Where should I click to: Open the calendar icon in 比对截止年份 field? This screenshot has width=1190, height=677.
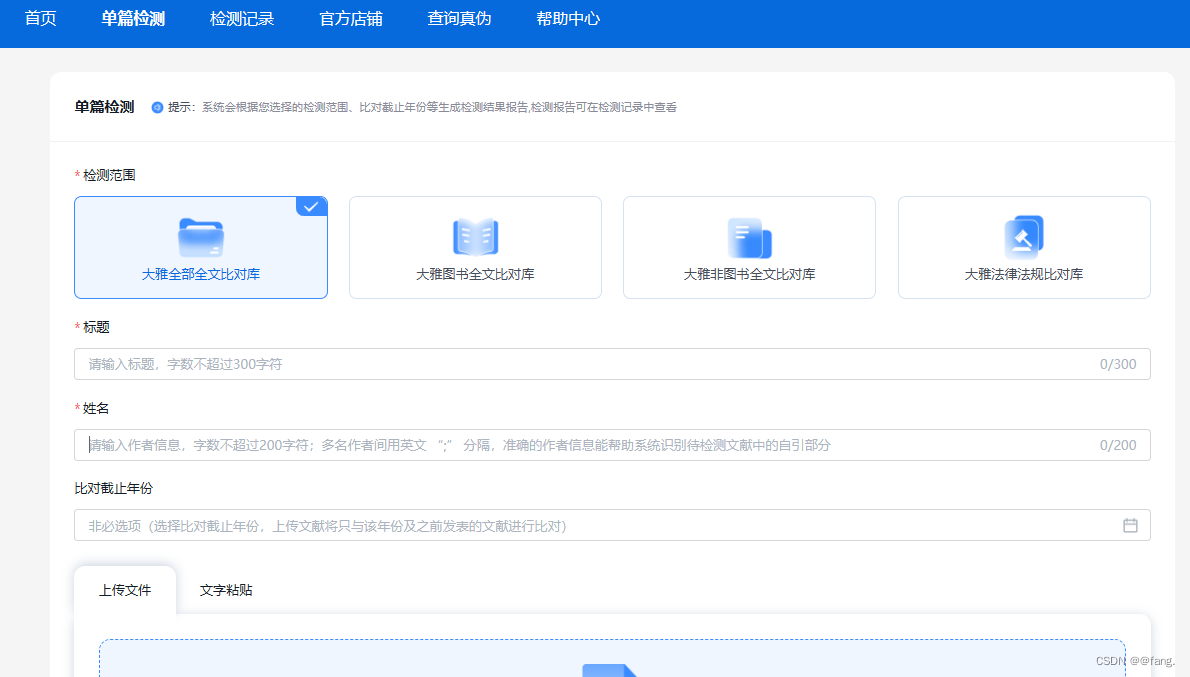coord(1130,525)
